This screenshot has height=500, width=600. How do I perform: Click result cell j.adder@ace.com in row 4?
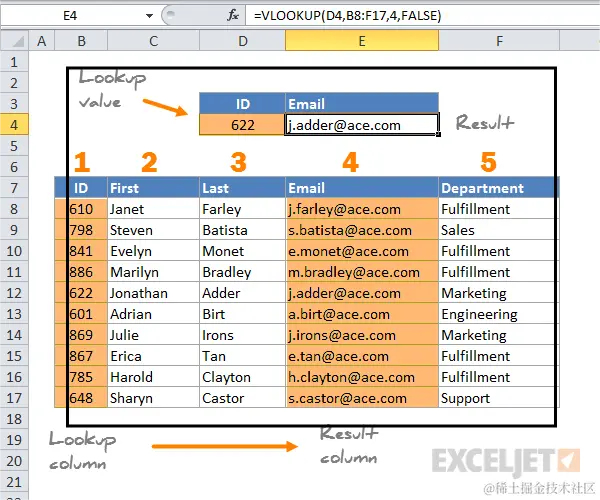click(x=362, y=125)
